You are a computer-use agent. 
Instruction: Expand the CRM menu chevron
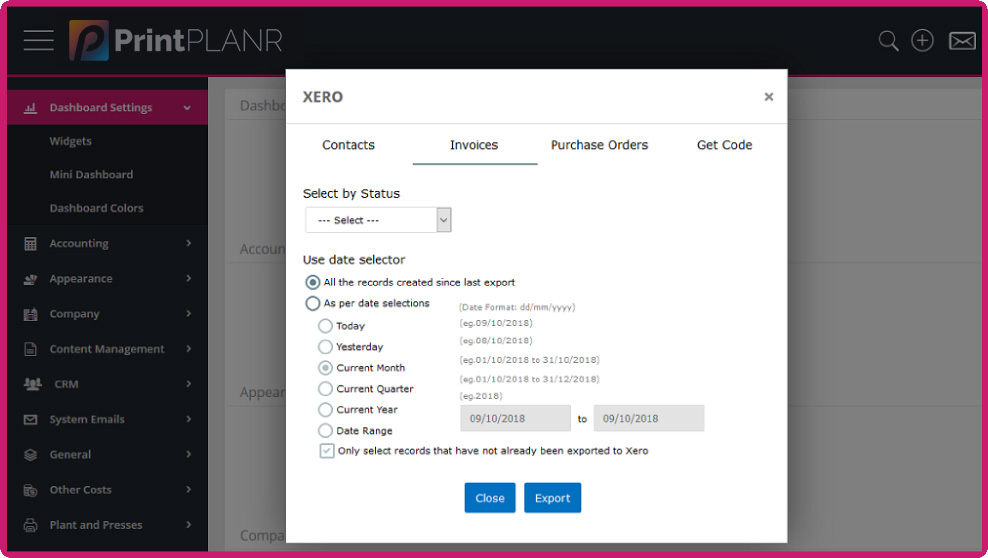[x=188, y=384]
